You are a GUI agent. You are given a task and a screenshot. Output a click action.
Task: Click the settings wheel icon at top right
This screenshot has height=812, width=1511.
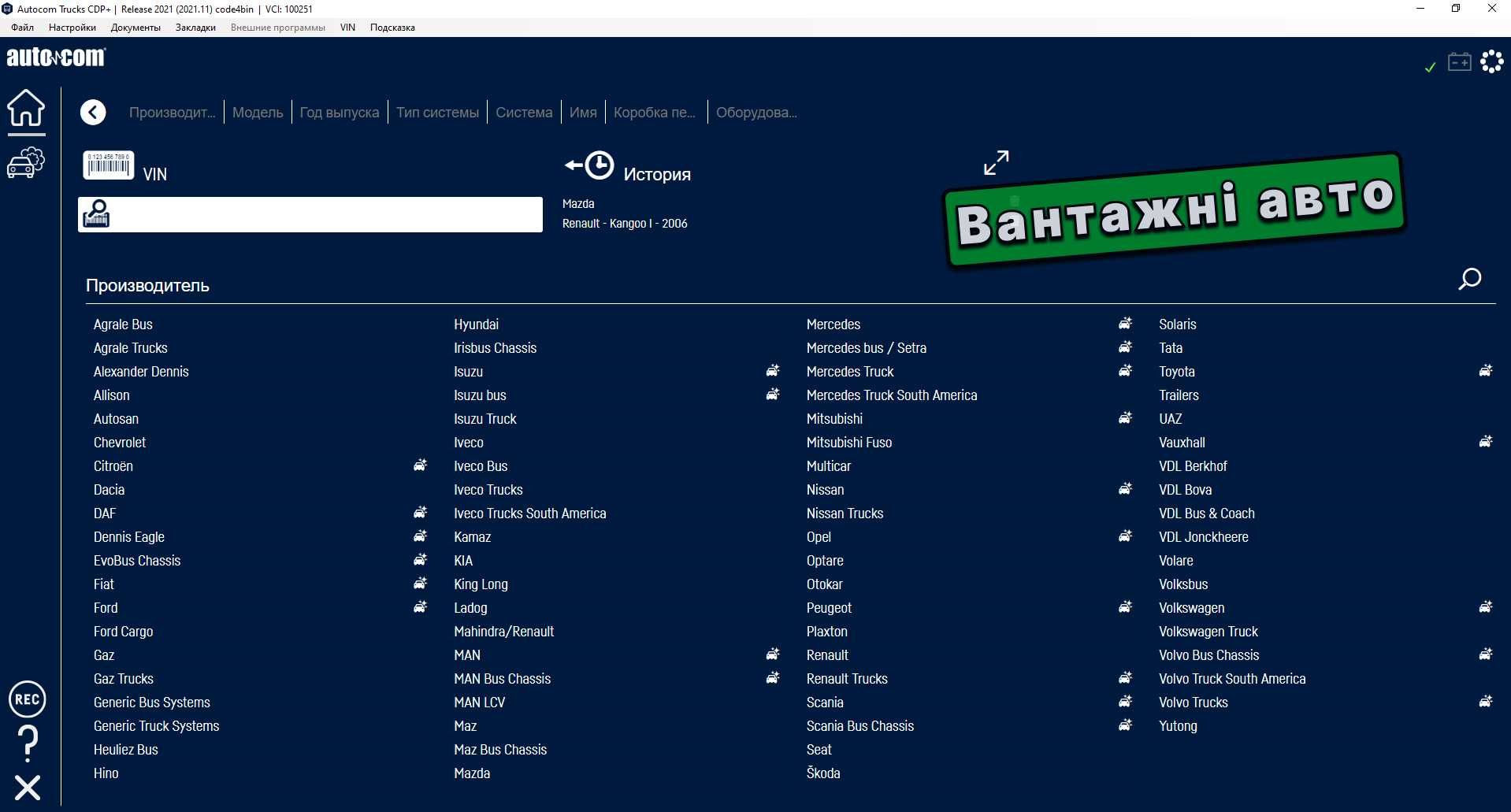[x=1492, y=61]
